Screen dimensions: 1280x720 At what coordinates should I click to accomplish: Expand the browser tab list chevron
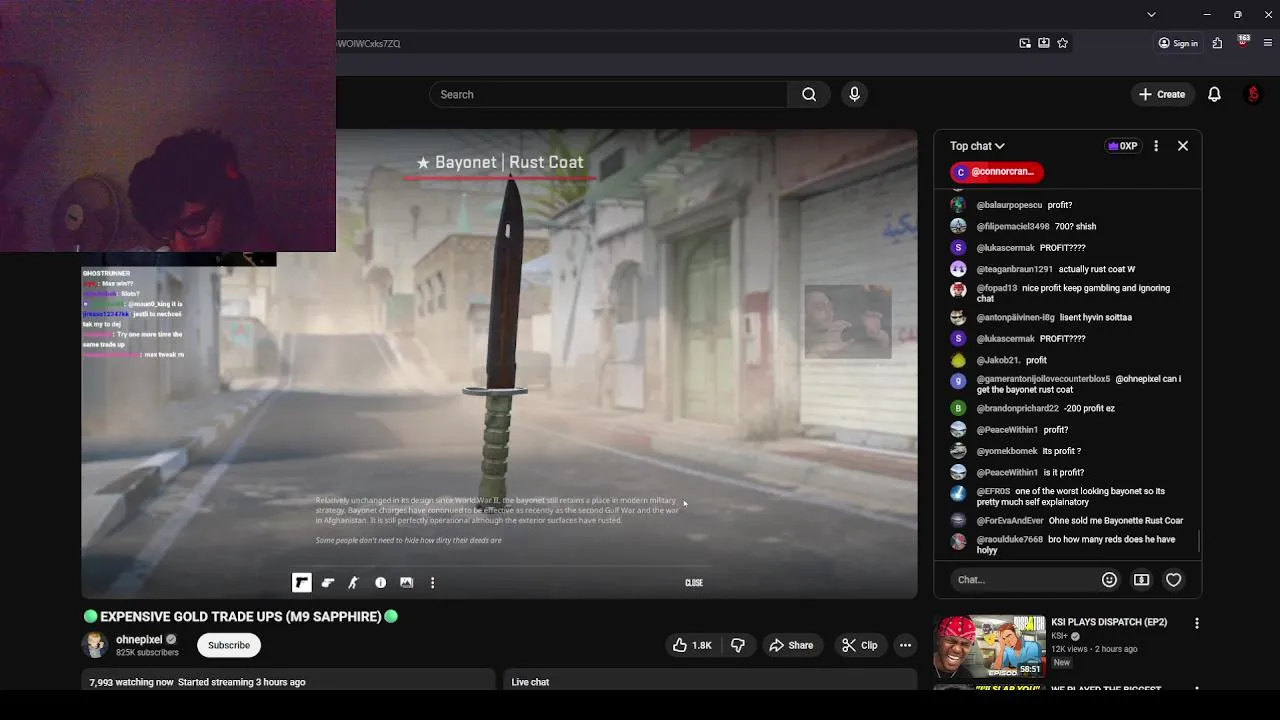click(1151, 14)
